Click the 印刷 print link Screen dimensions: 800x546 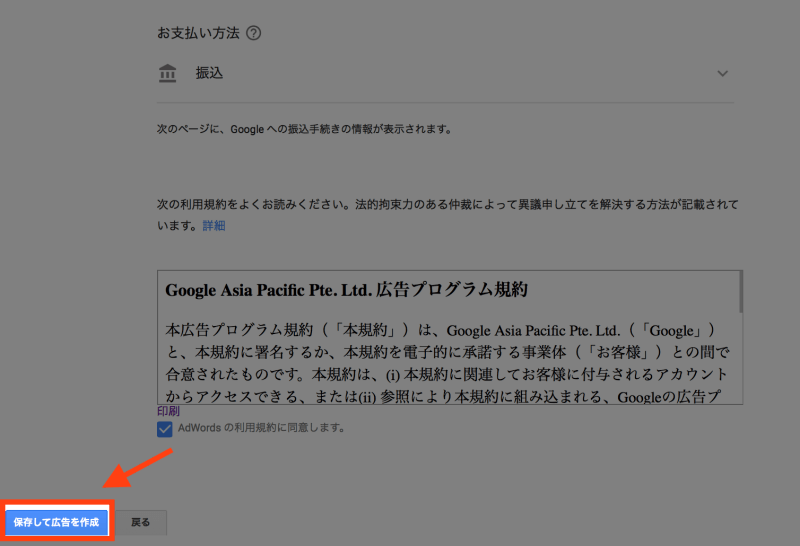[x=168, y=411]
